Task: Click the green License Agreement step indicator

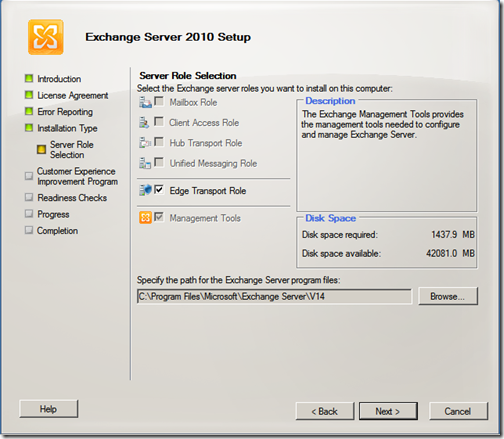Action: [29, 95]
